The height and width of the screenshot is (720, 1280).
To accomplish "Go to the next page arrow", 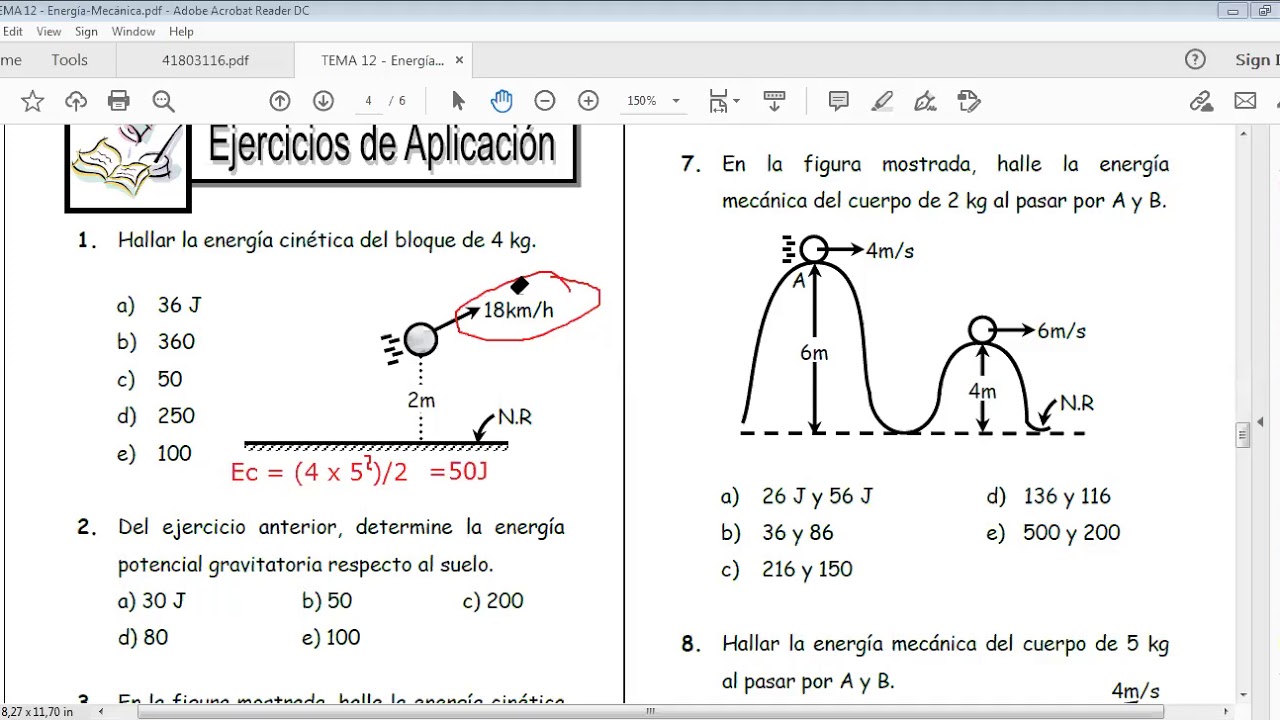I will [x=323, y=101].
